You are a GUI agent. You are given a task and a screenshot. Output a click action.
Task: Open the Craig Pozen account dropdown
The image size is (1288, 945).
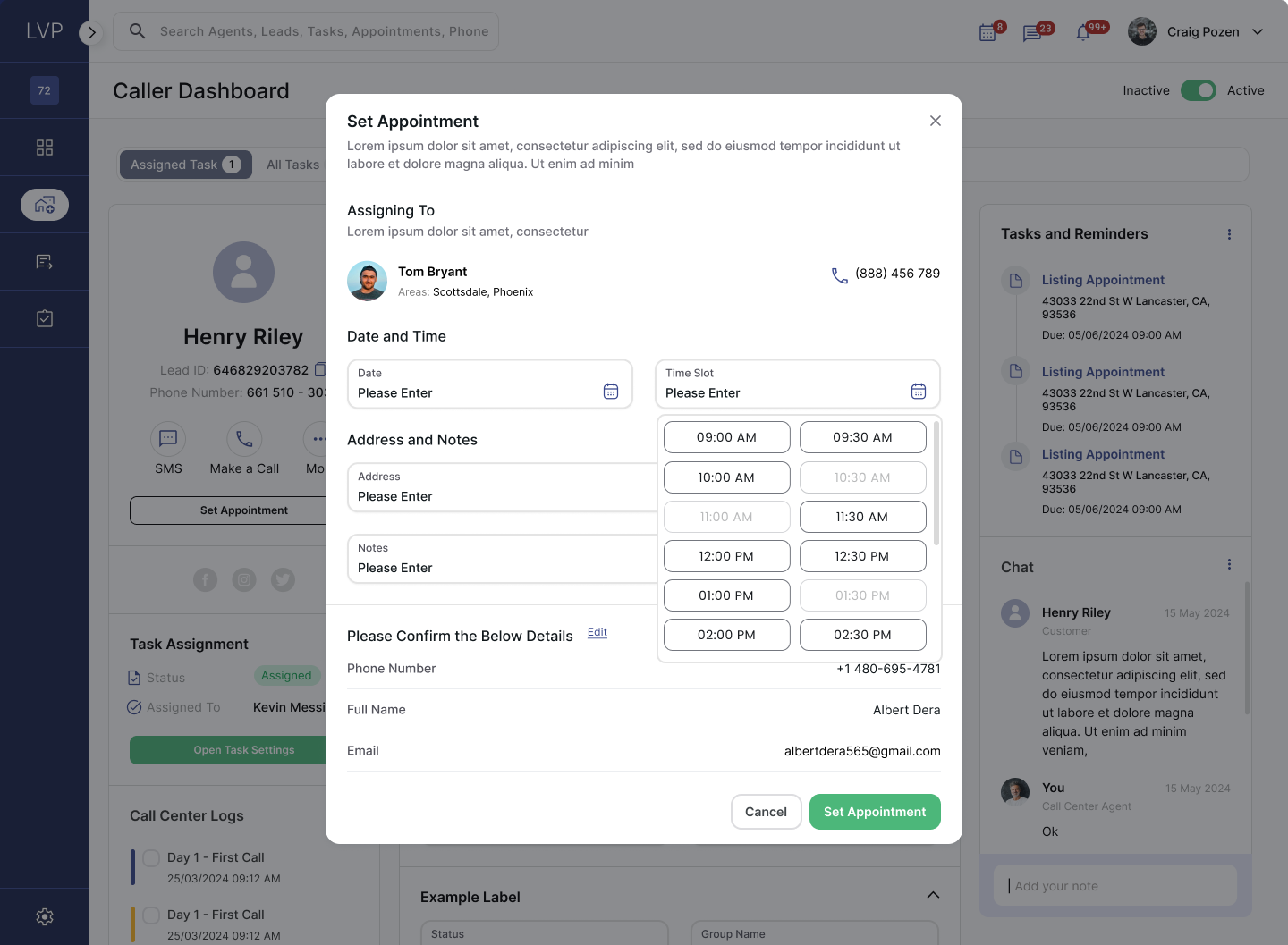(1196, 31)
